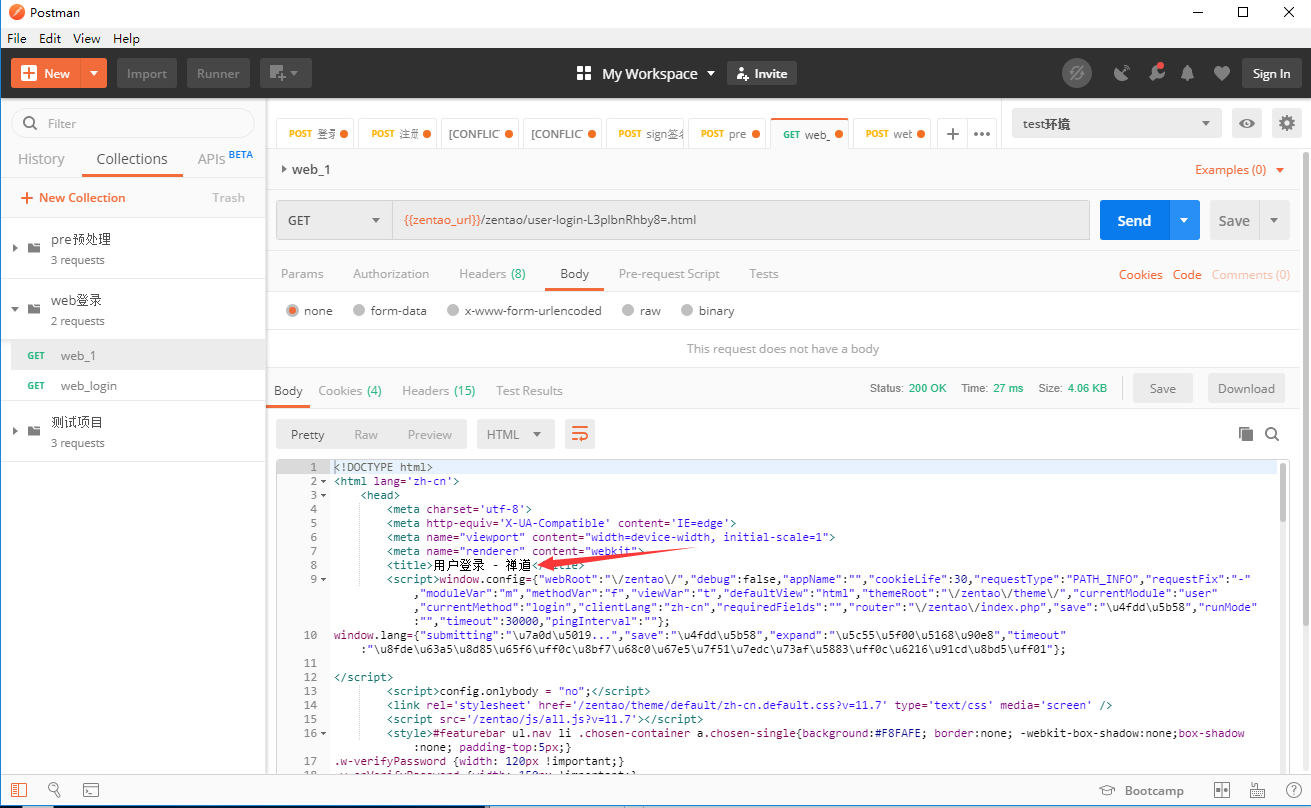Select the none body radio button

292,311
